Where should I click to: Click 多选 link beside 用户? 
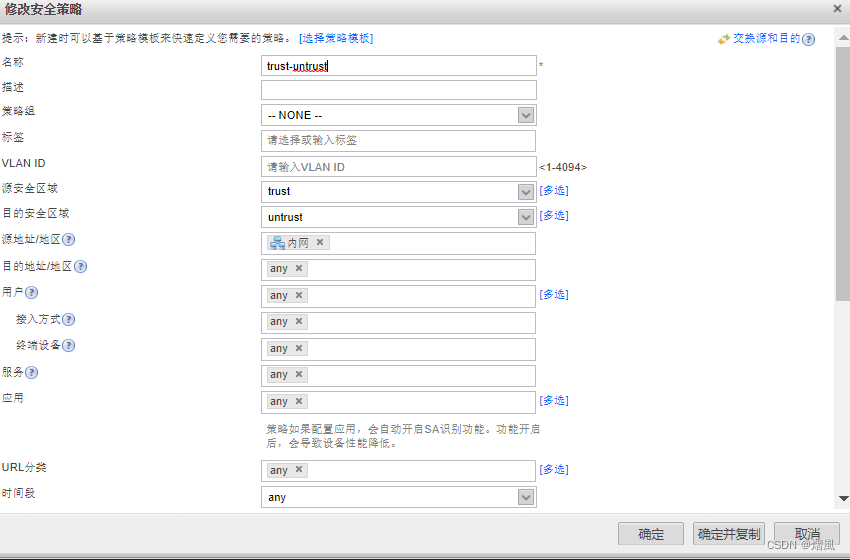coord(554,294)
